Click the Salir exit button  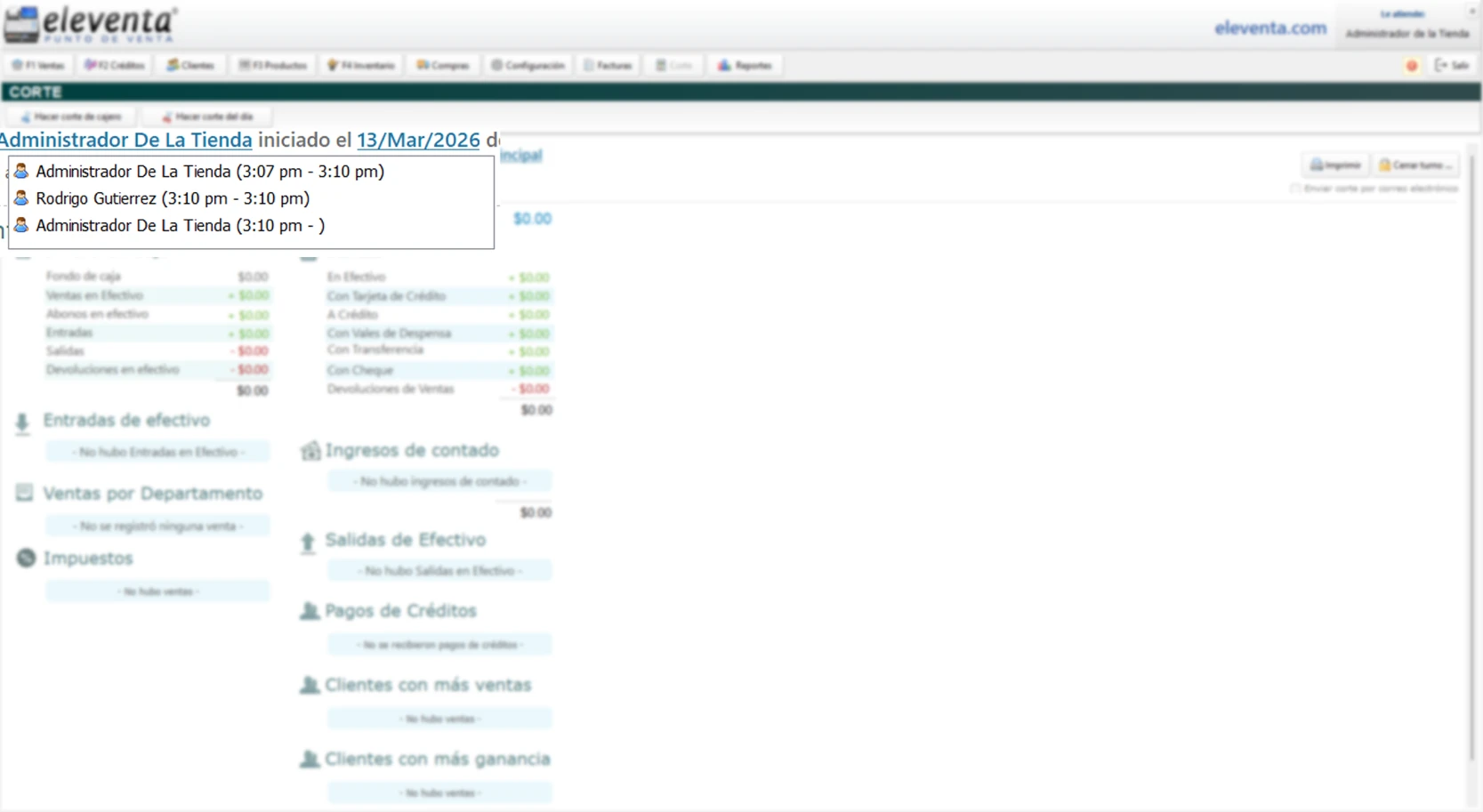[x=1452, y=66]
